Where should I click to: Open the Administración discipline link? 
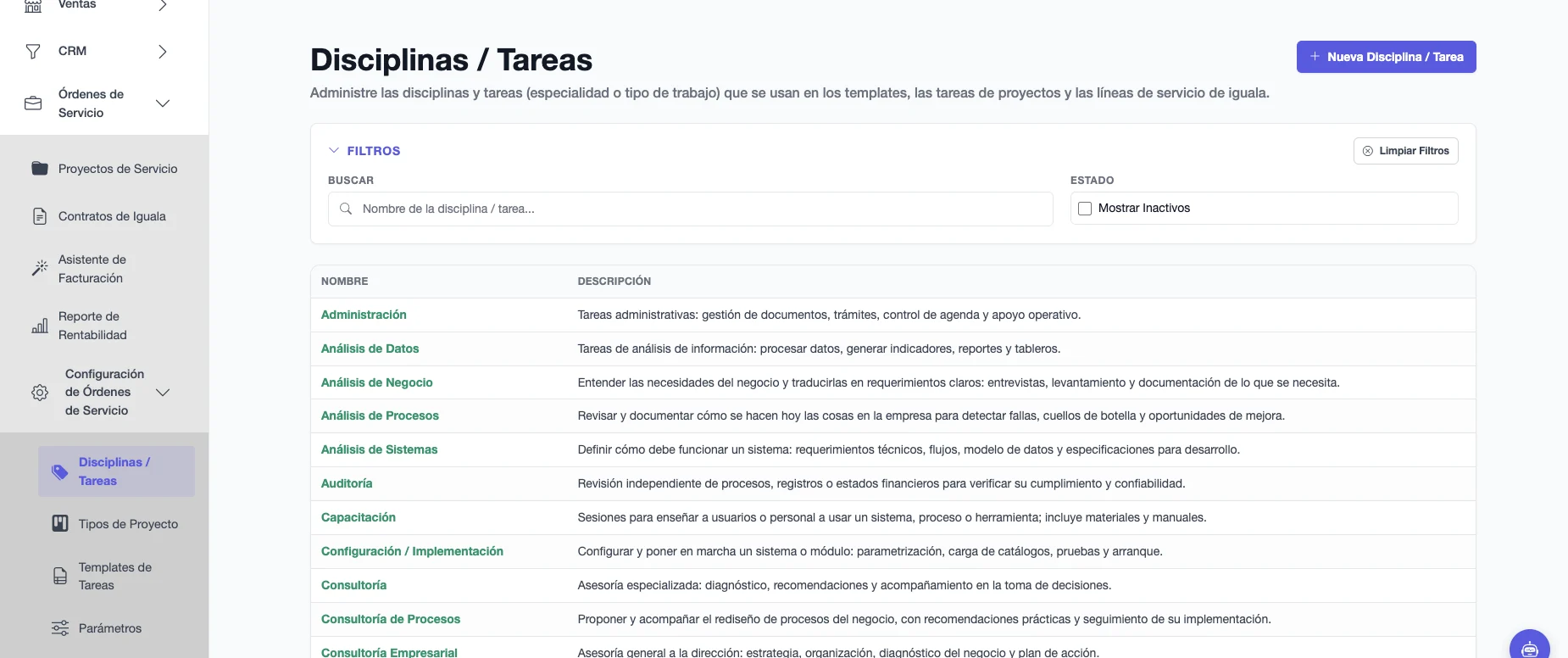coord(364,315)
